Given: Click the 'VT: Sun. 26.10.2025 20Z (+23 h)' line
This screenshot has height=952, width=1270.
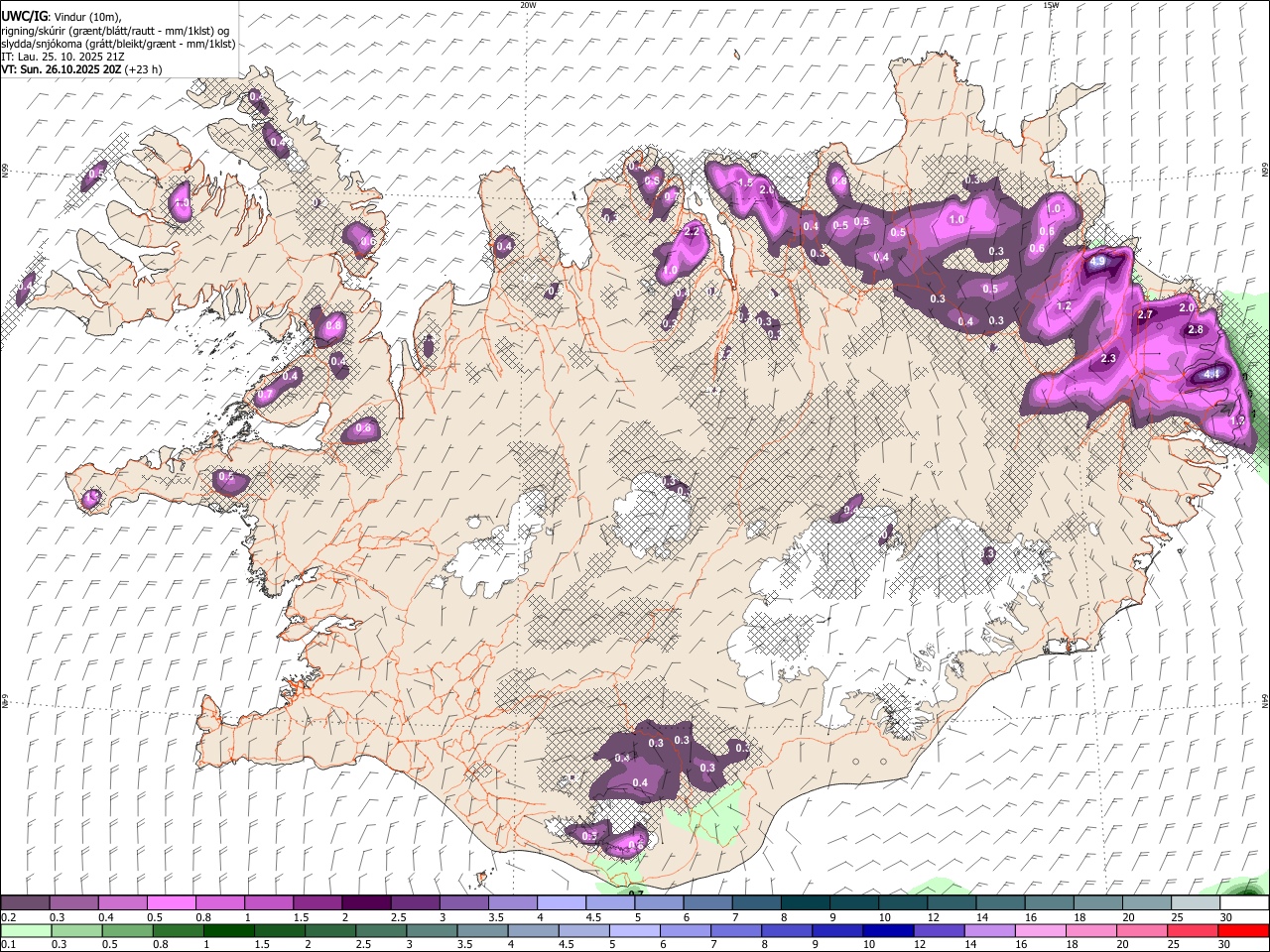Looking at the screenshot, I should pyautogui.click(x=81, y=69).
